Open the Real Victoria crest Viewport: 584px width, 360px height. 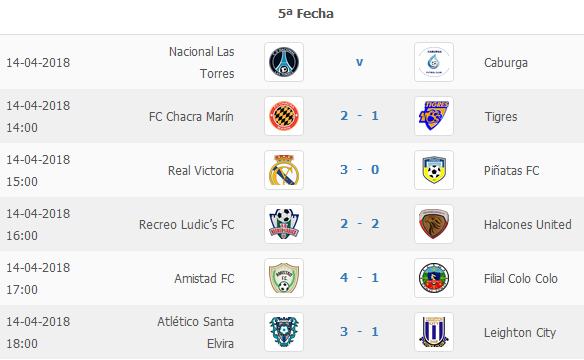tap(284, 170)
